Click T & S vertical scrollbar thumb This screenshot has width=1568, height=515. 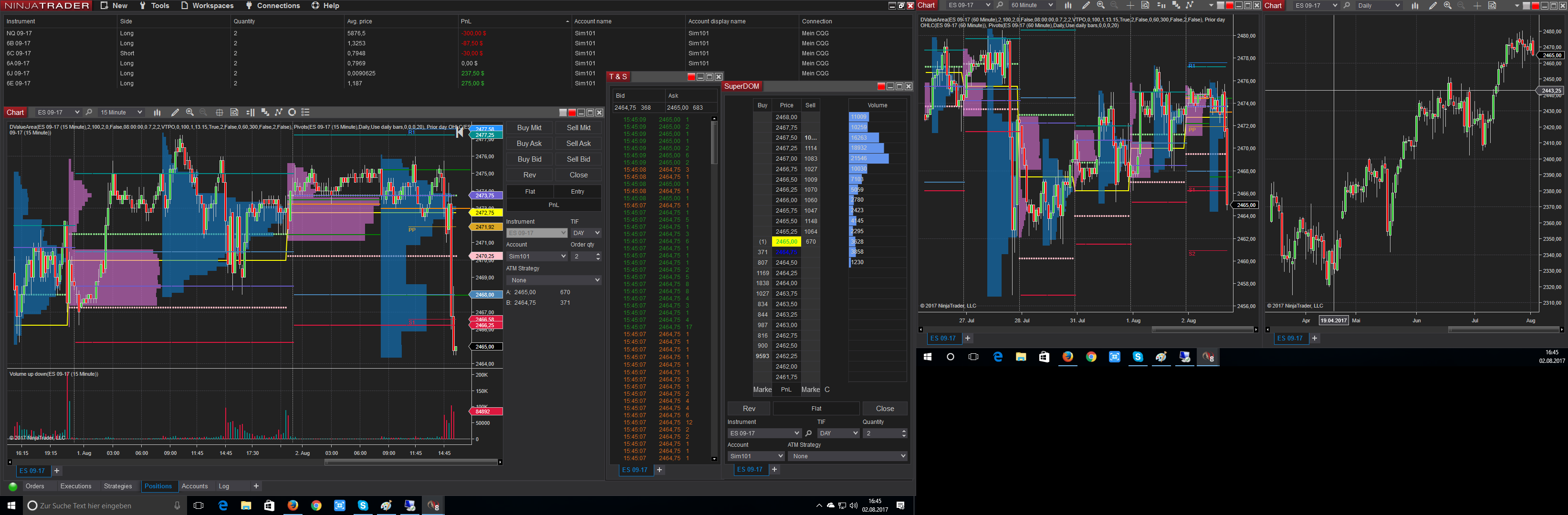pyautogui.click(x=714, y=143)
